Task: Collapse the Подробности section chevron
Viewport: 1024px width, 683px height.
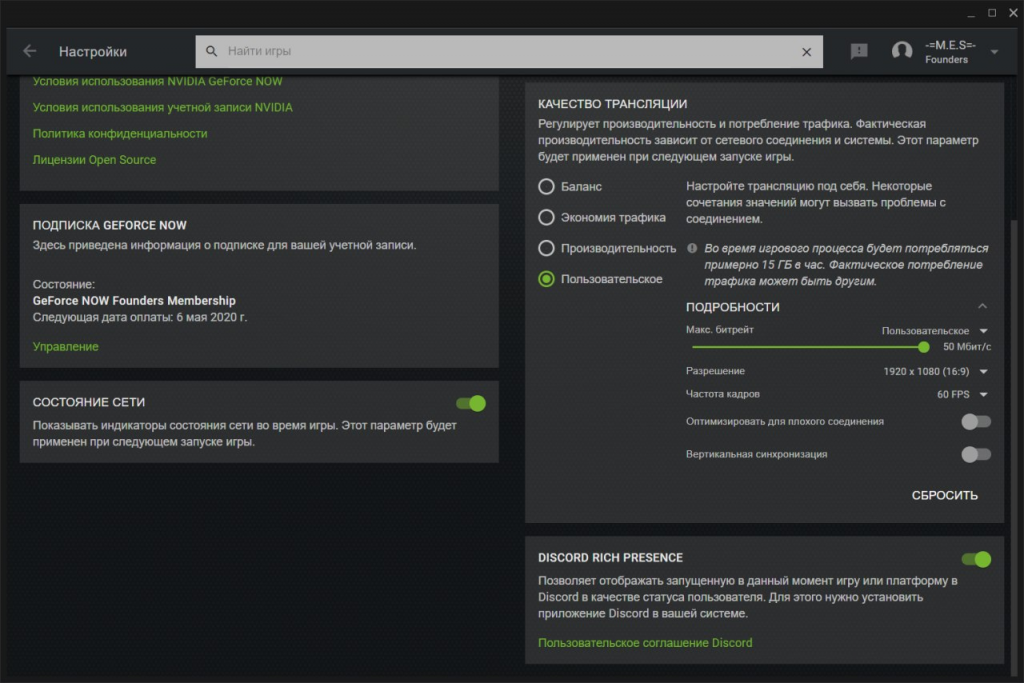Action: pyautogui.click(x=982, y=306)
